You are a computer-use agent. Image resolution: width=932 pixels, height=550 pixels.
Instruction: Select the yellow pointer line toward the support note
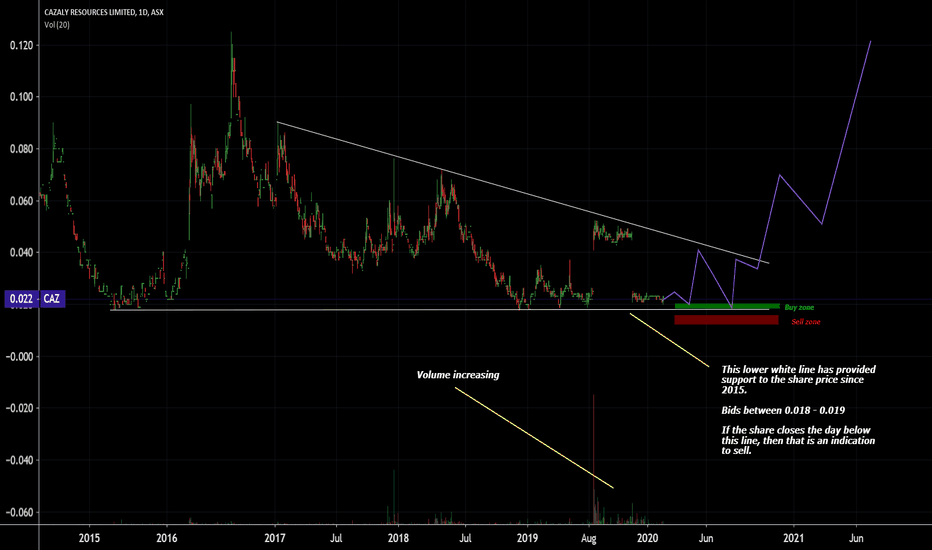click(x=669, y=340)
